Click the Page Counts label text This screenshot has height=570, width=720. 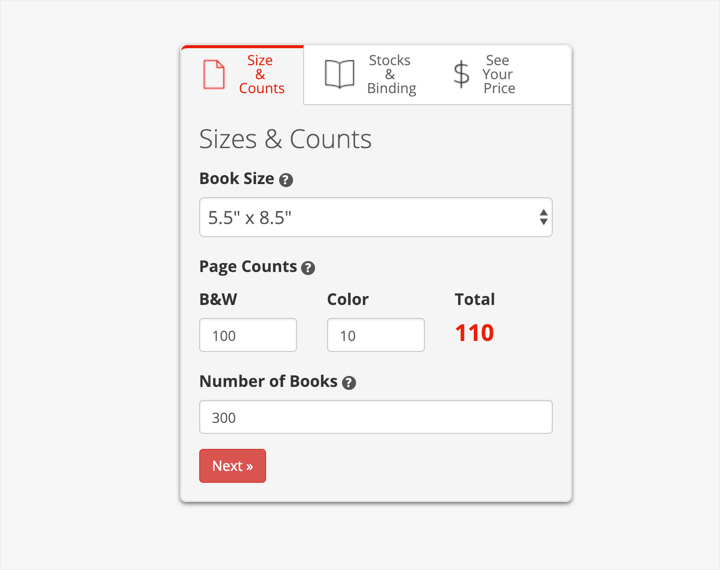point(248,267)
